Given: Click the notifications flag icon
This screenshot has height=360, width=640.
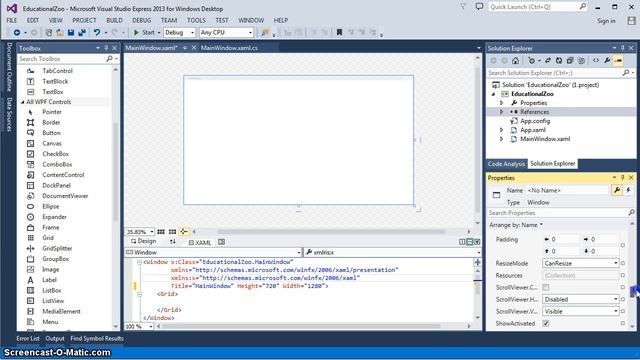Looking at the screenshot, I should coord(463,7).
